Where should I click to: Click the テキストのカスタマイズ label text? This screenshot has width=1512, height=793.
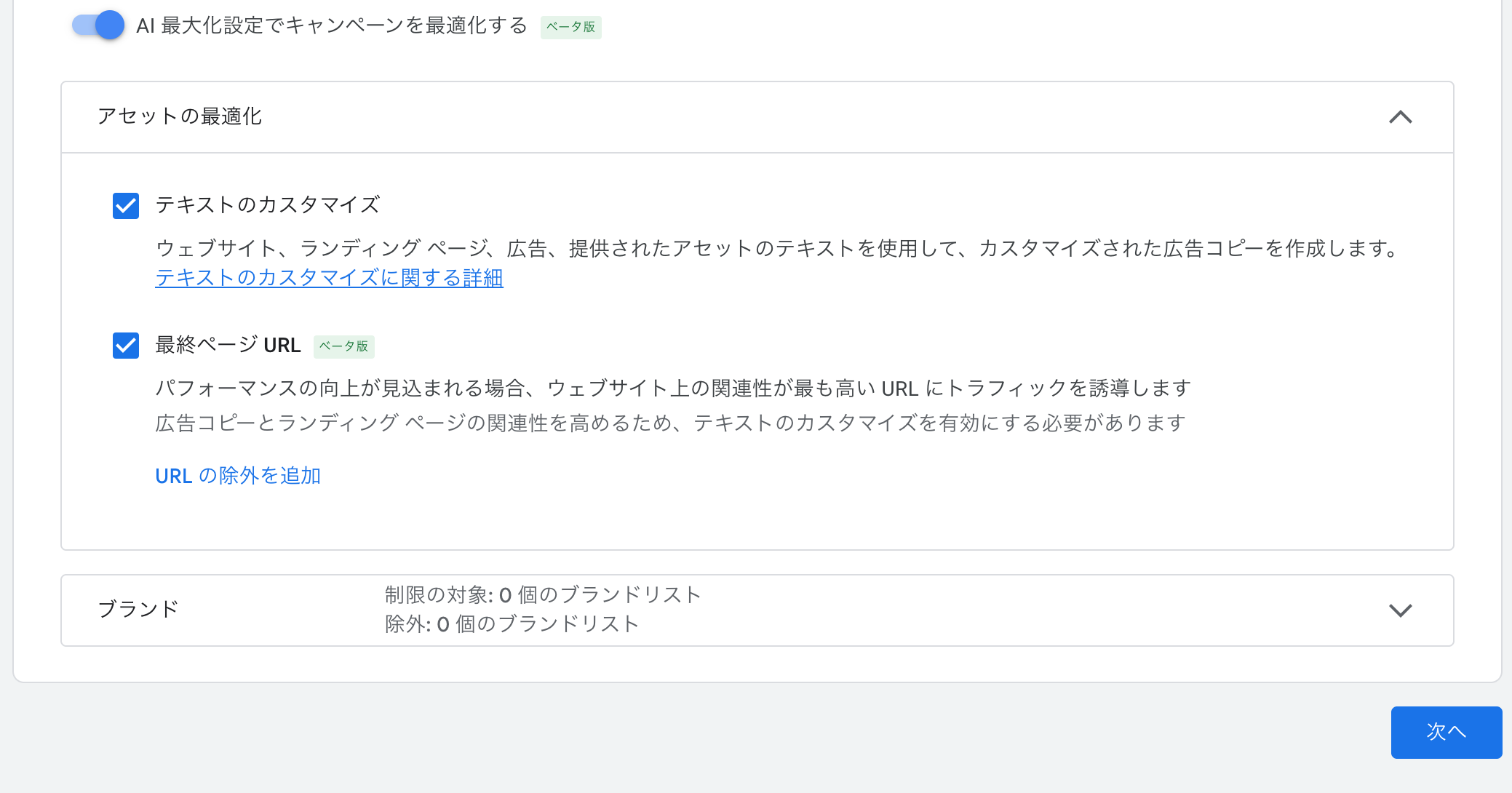coord(268,205)
